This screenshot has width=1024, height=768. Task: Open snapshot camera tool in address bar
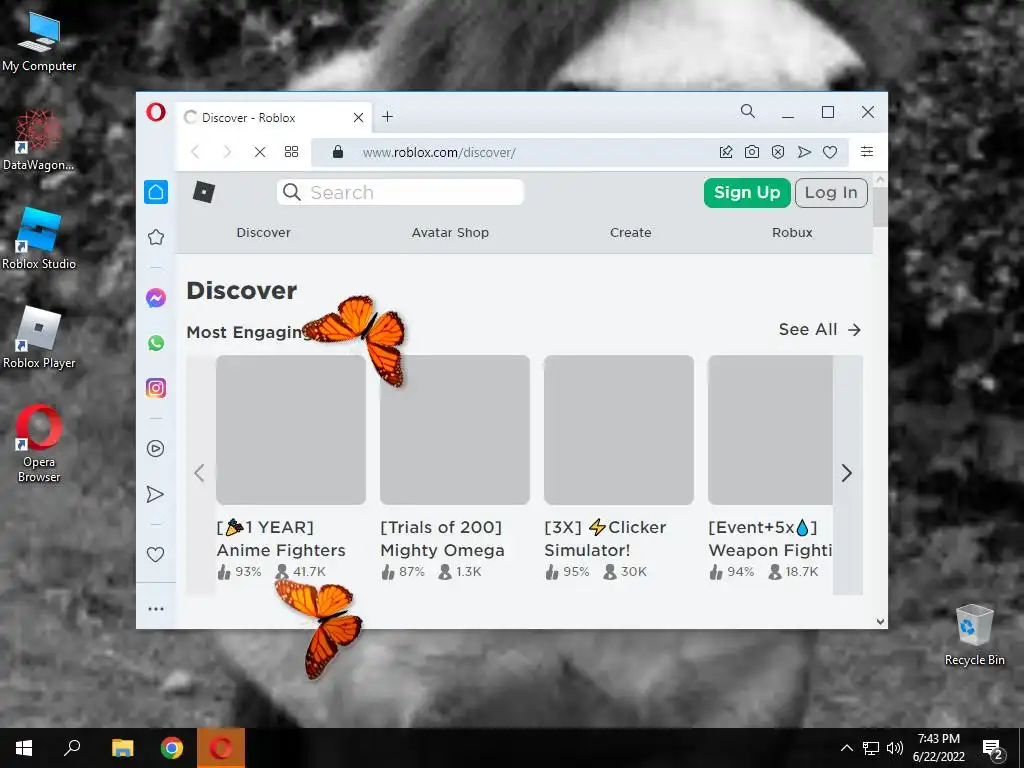coord(752,152)
